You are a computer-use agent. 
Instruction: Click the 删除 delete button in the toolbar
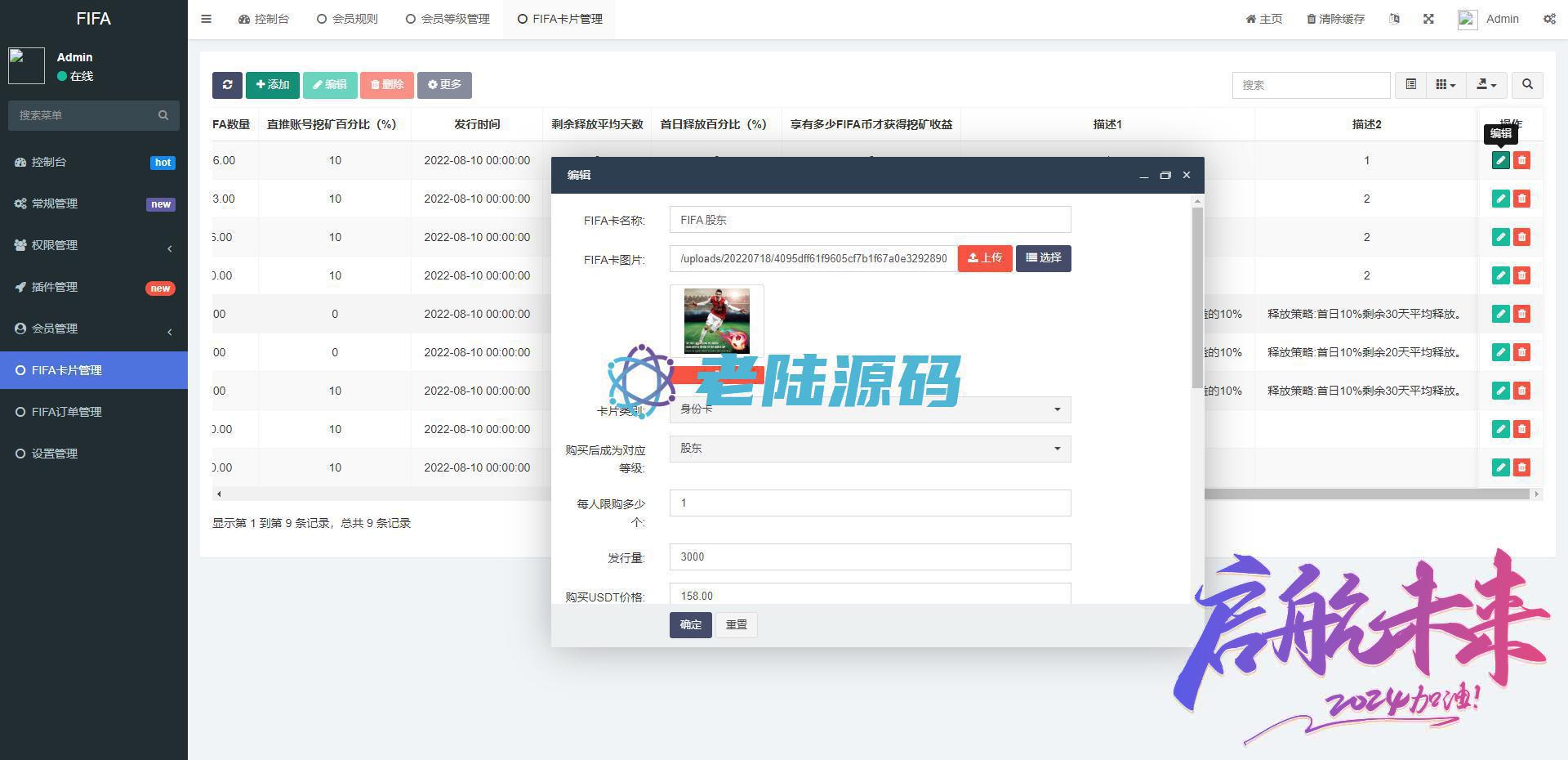click(387, 85)
